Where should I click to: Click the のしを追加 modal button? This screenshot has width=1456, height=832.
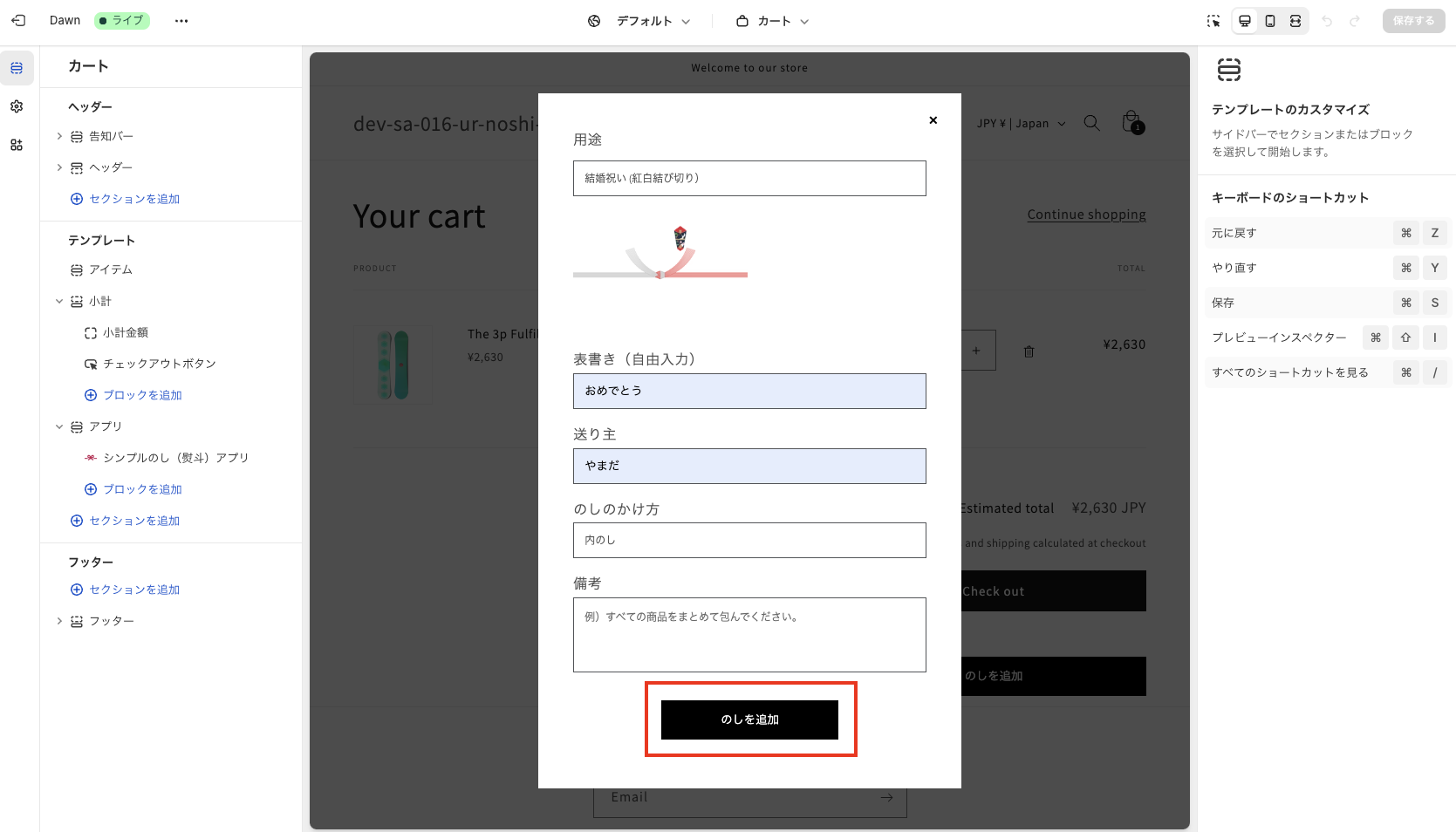click(749, 719)
